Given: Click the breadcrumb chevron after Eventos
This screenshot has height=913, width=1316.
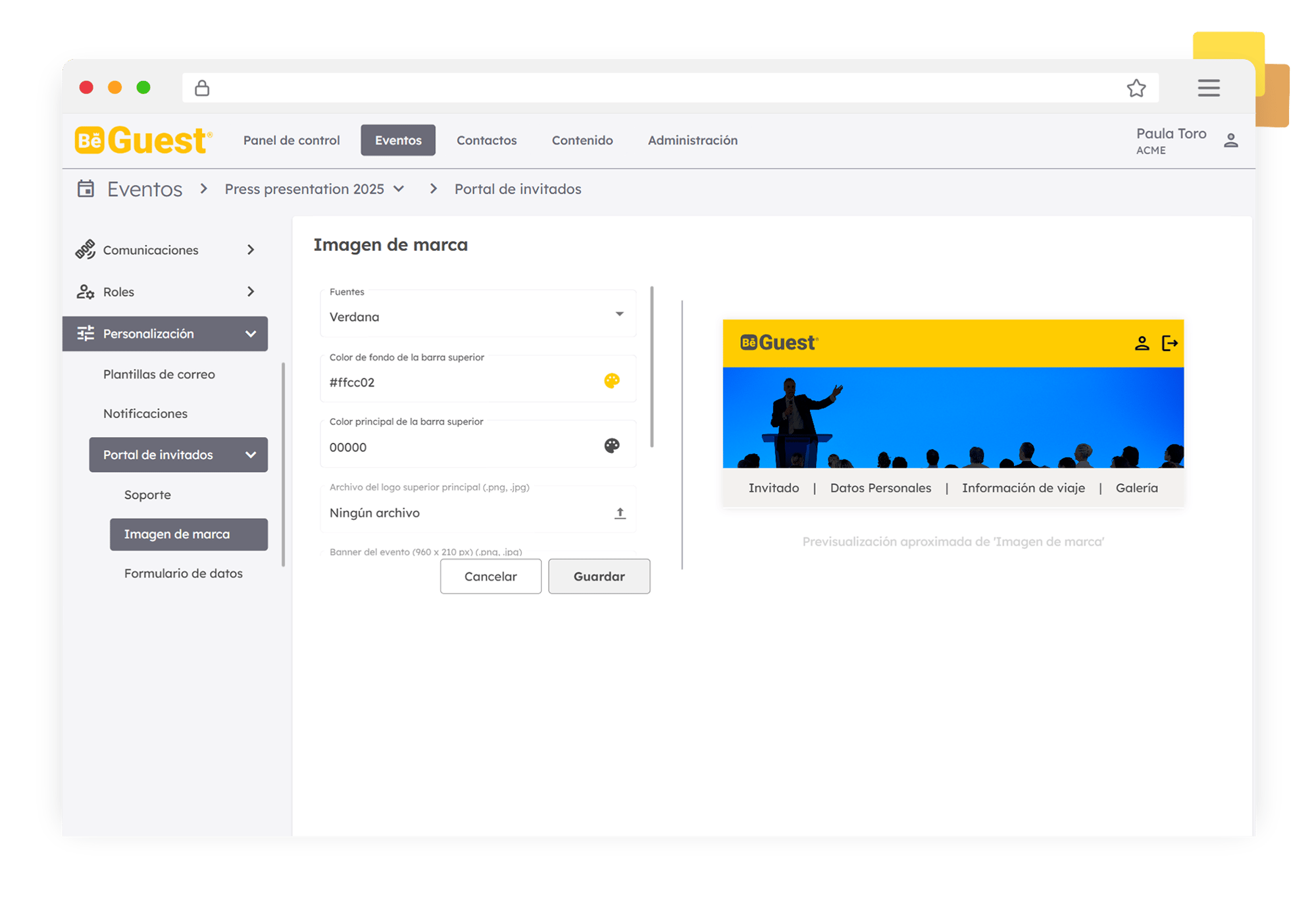Looking at the screenshot, I should pyautogui.click(x=204, y=189).
